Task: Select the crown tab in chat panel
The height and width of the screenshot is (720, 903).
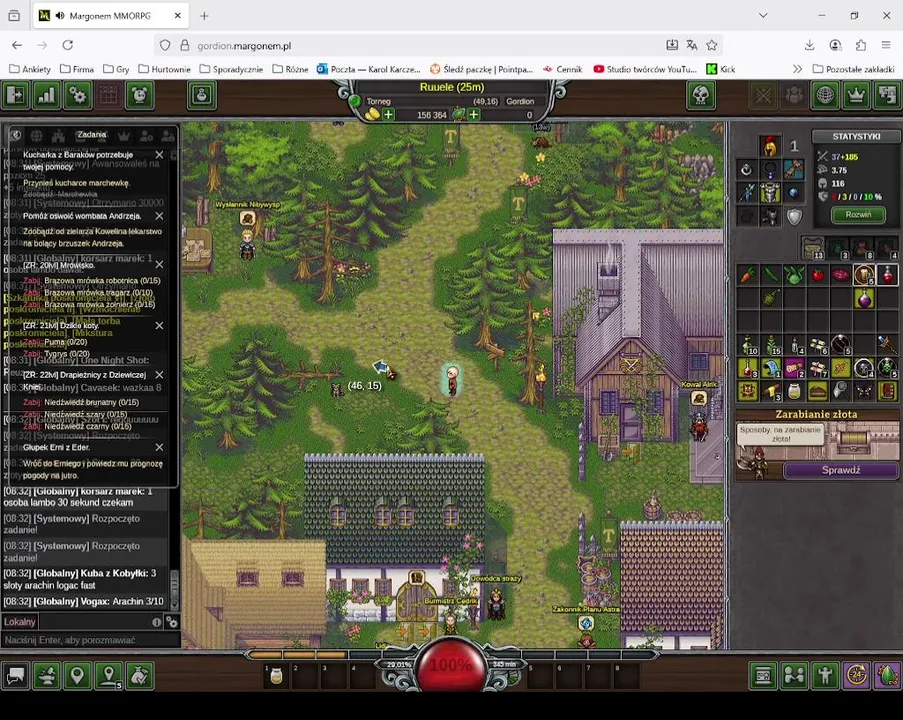Action: tap(124, 136)
